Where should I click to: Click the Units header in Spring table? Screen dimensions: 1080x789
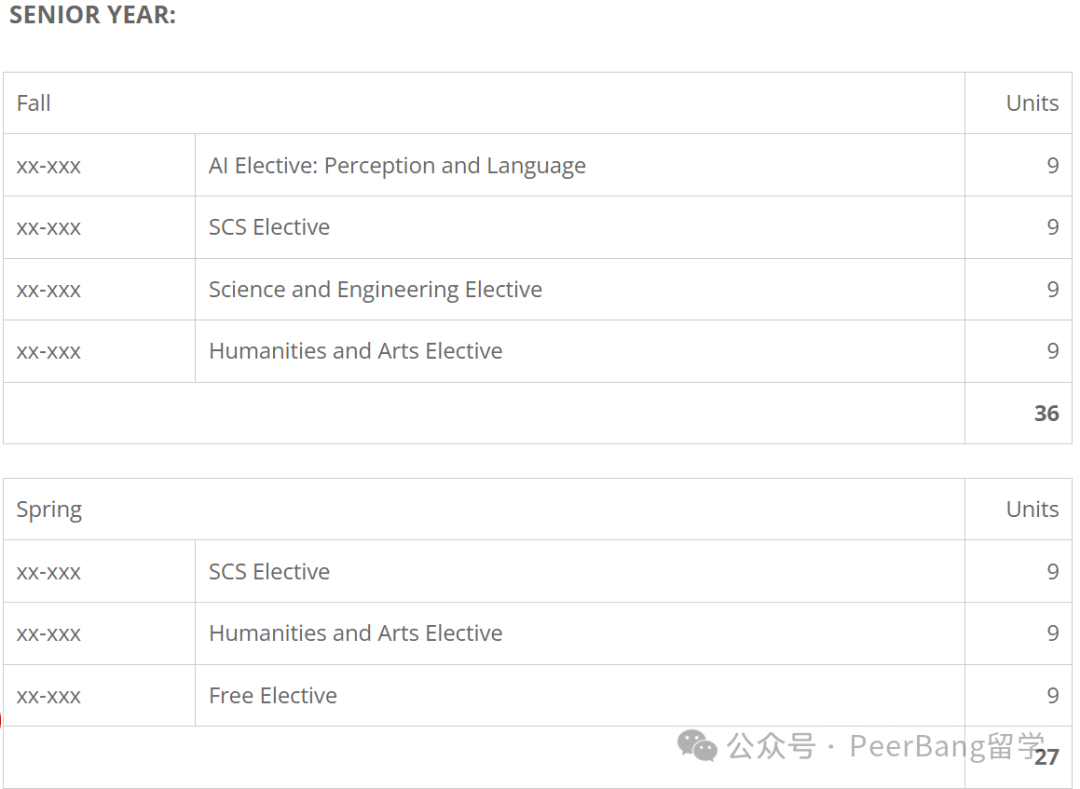pos(1032,509)
